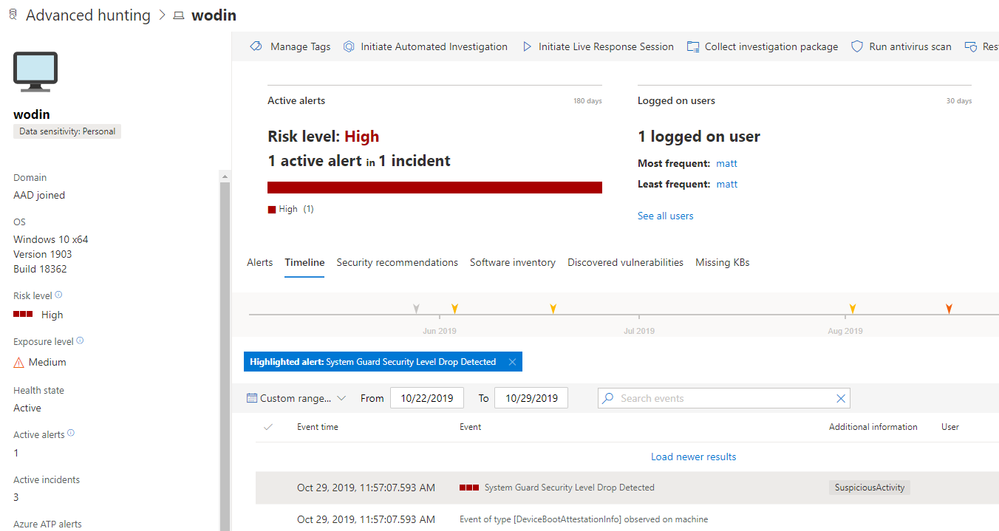
Task: Click the calendar icon beside Custom range
Action: point(252,398)
